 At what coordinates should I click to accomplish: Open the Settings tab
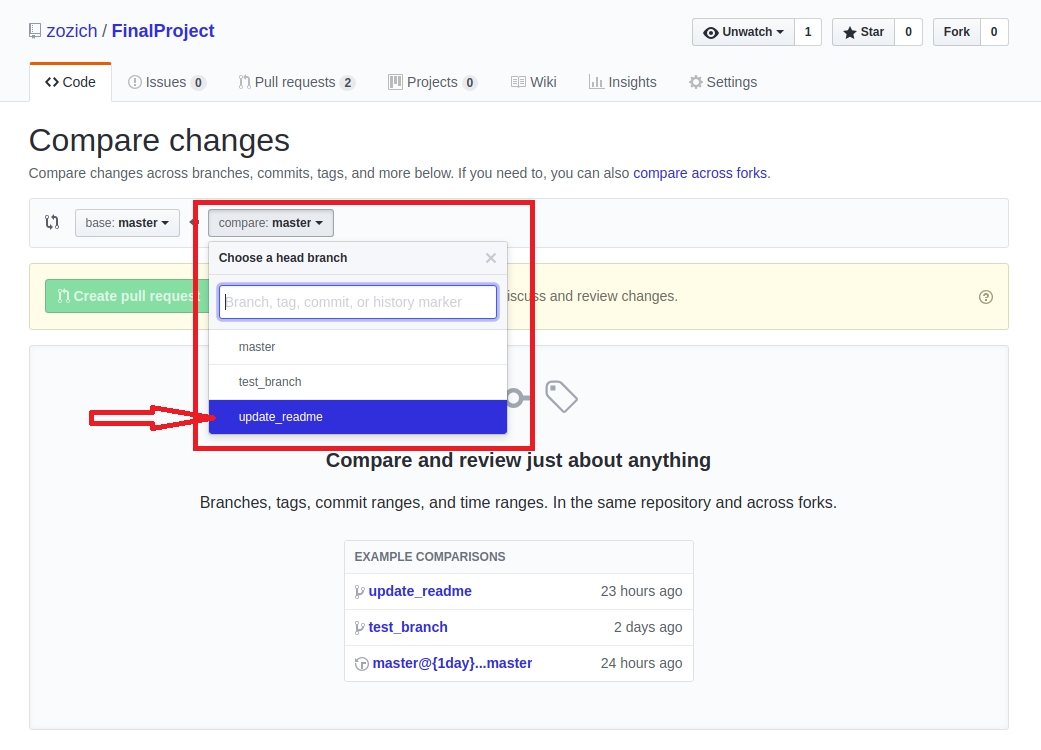click(x=722, y=82)
